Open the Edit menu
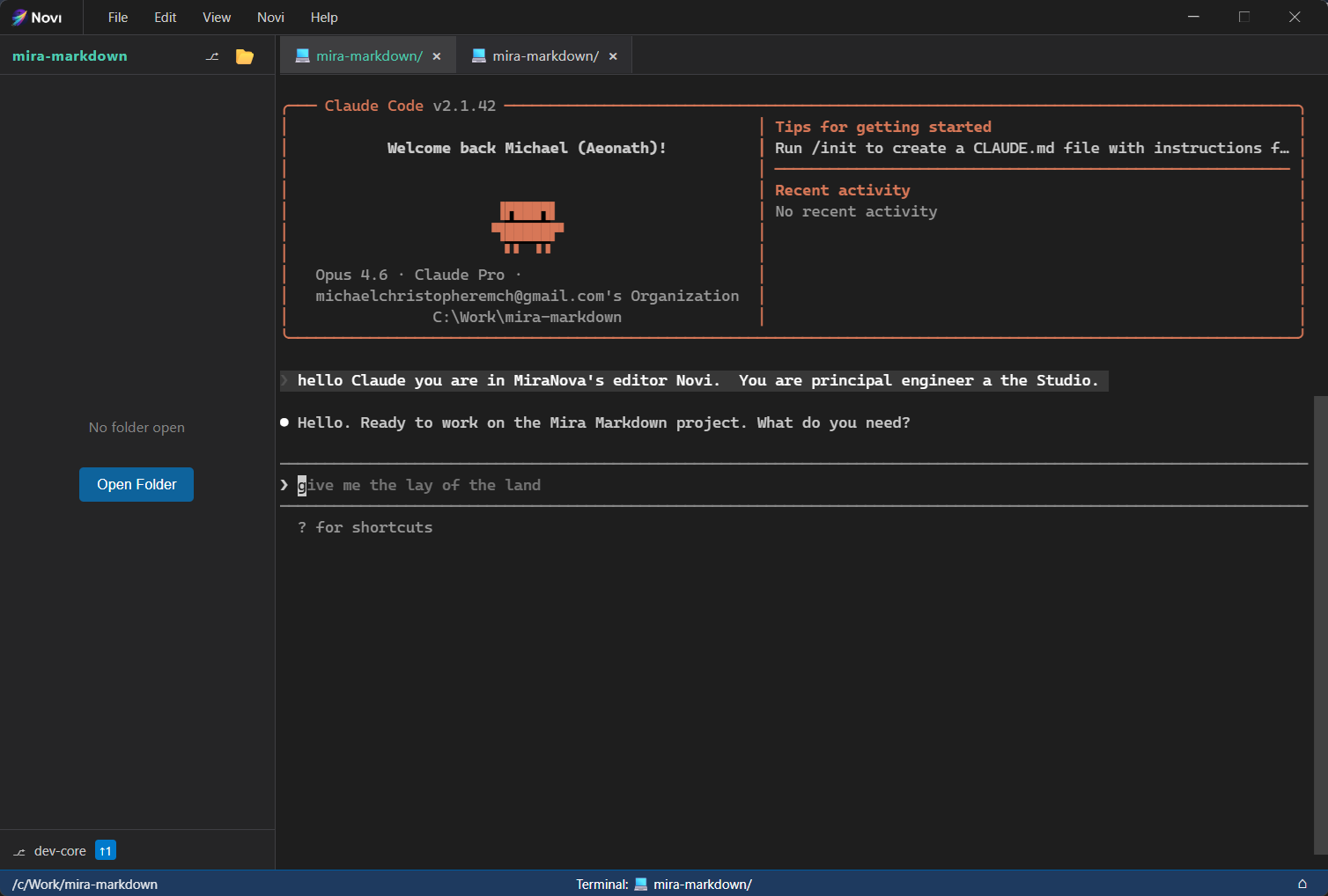Image resolution: width=1328 pixels, height=896 pixels. coord(165,17)
